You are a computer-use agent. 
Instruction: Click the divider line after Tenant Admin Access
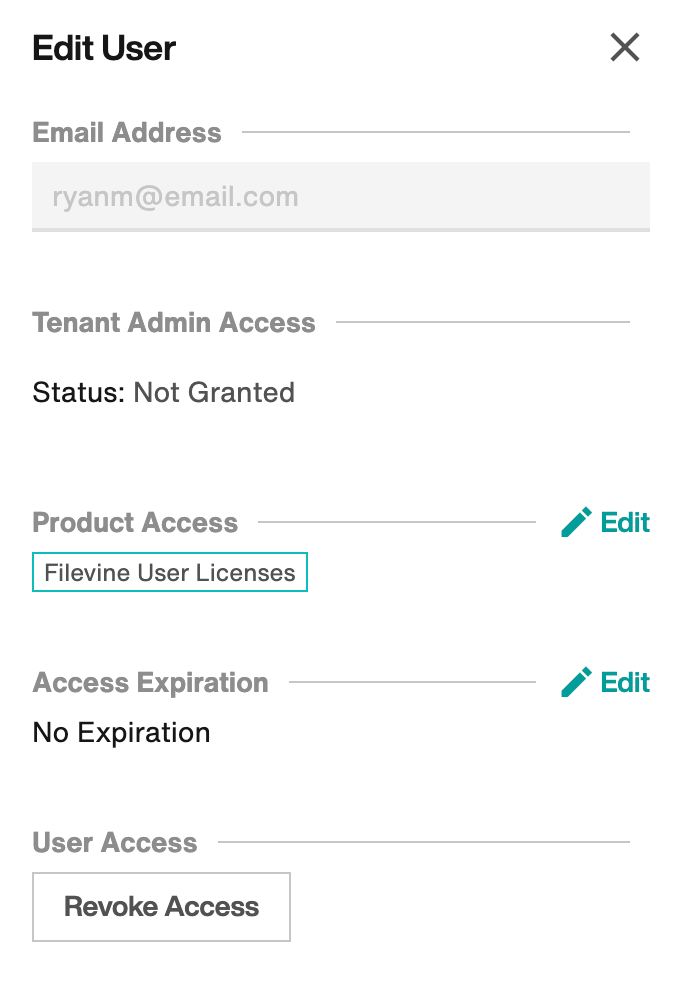coord(483,322)
